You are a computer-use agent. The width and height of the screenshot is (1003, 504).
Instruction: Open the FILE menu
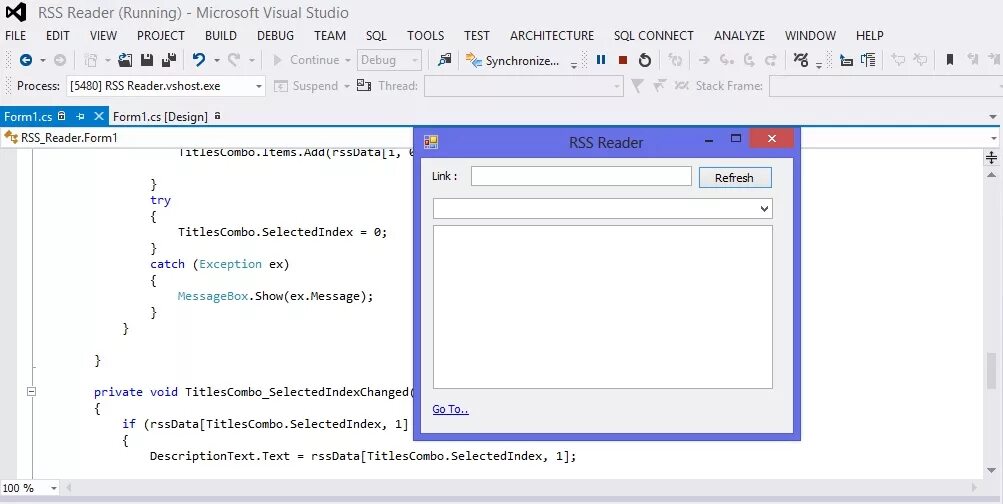15,36
